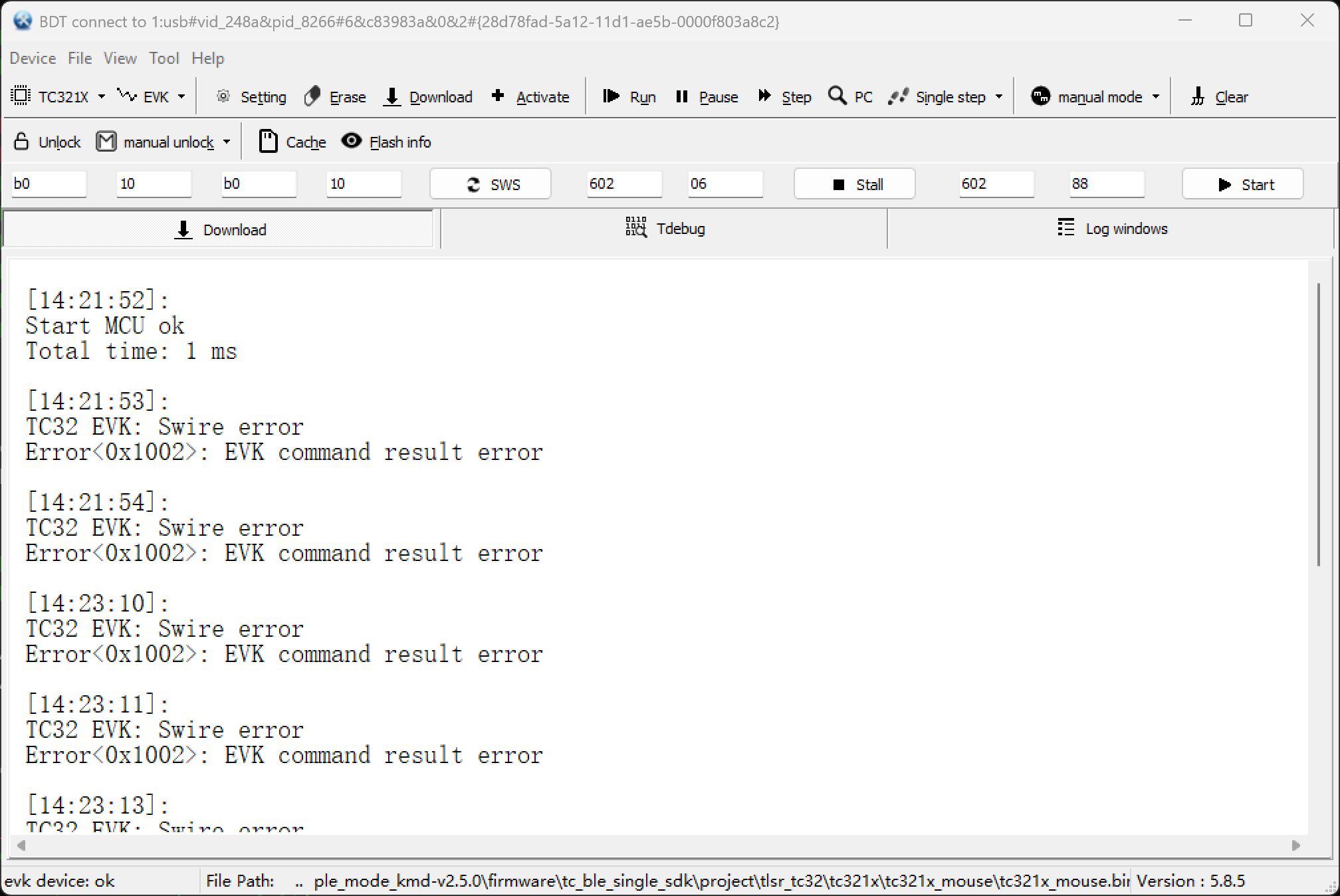Click the Stall button
The image size is (1340, 896).
point(855,184)
